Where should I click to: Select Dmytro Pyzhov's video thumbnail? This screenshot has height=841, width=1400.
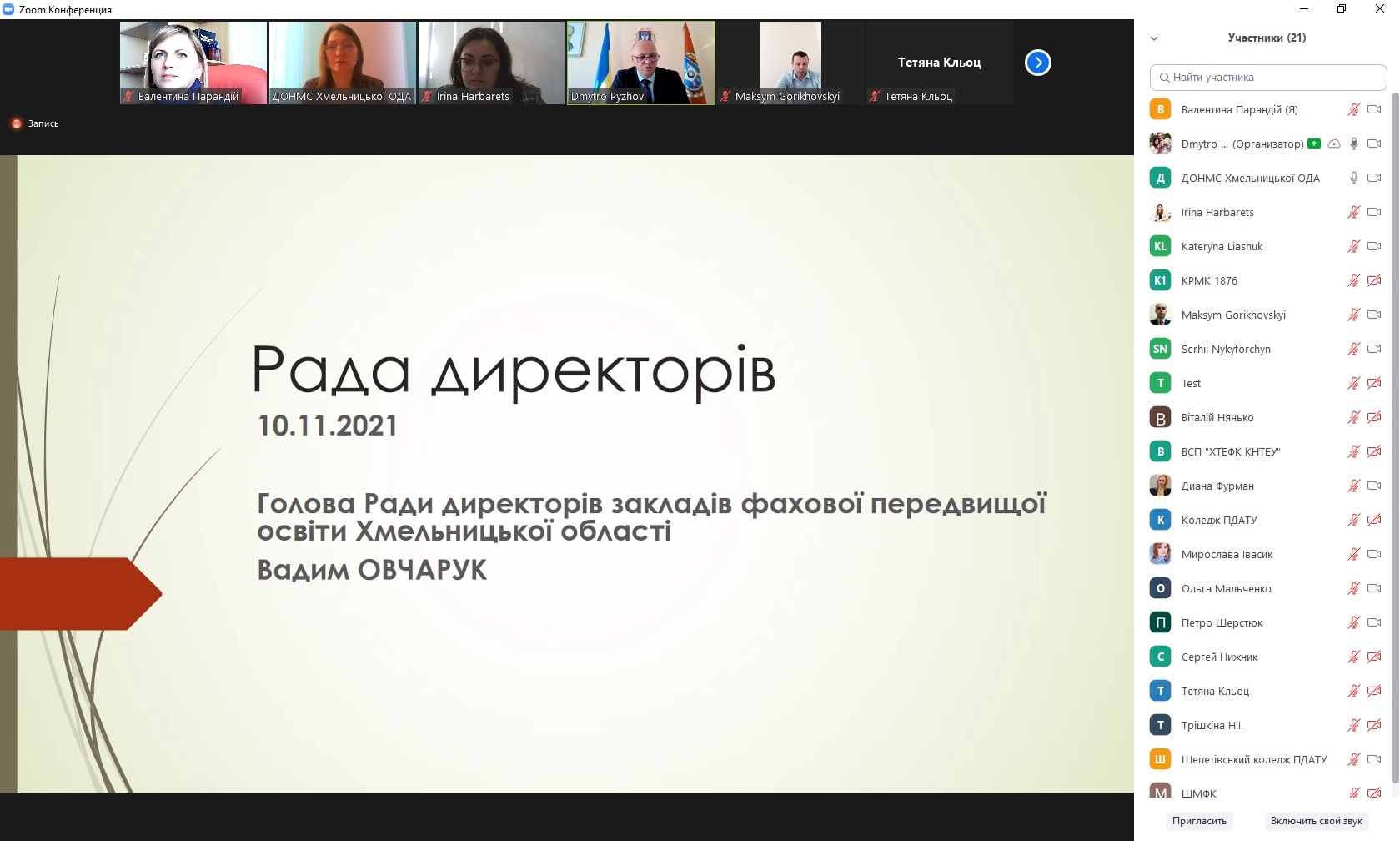point(640,63)
